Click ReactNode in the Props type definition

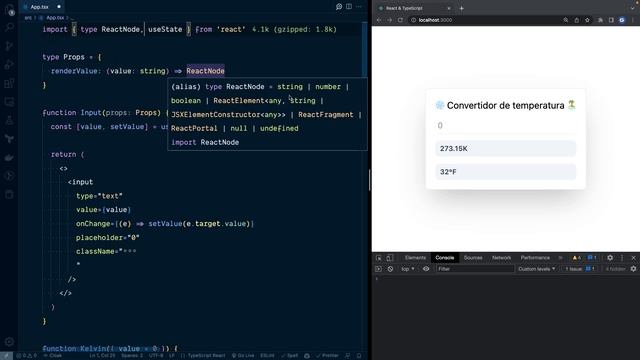tap(205, 71)
